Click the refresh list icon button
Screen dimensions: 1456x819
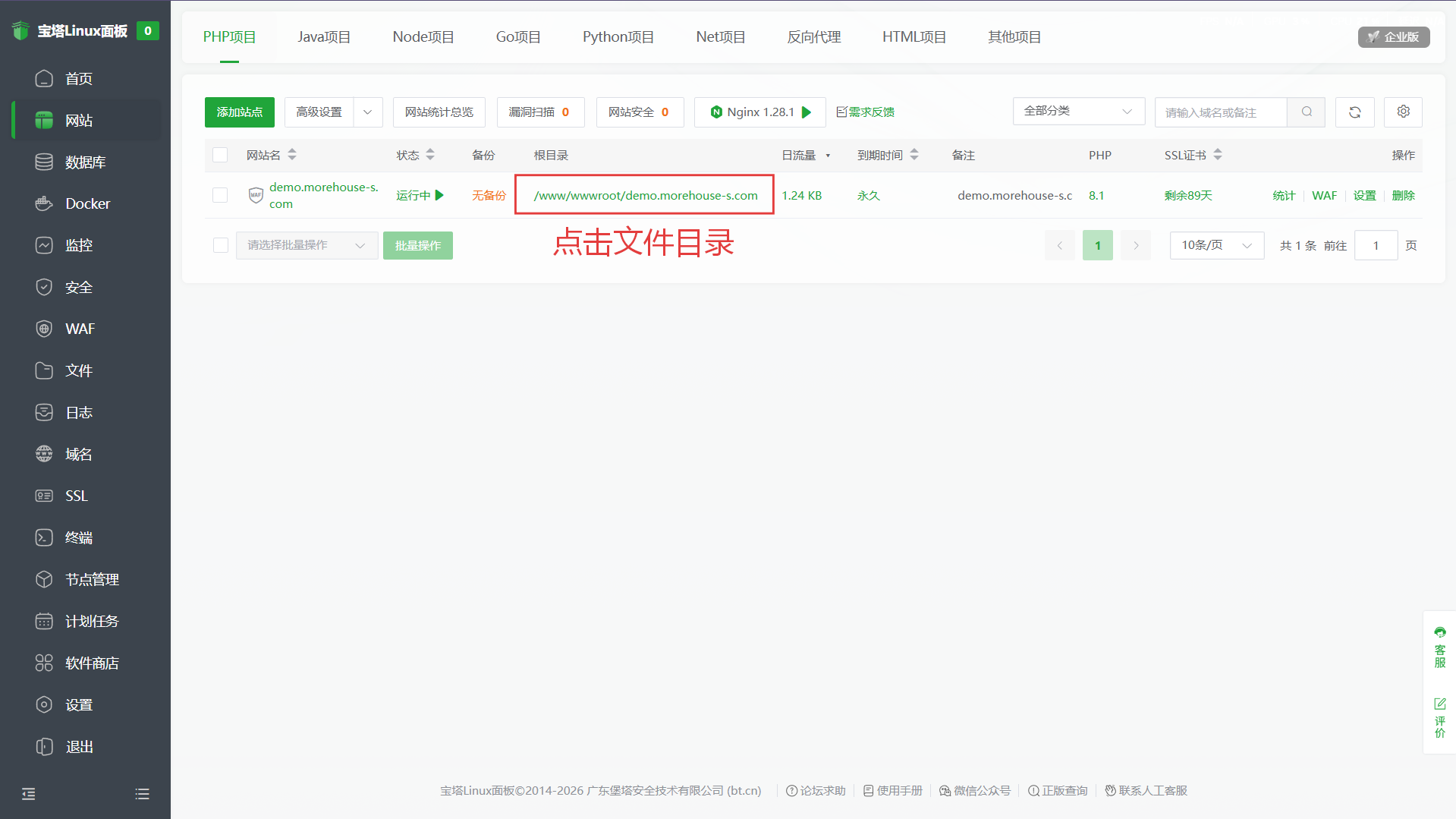coord(1354,112)
